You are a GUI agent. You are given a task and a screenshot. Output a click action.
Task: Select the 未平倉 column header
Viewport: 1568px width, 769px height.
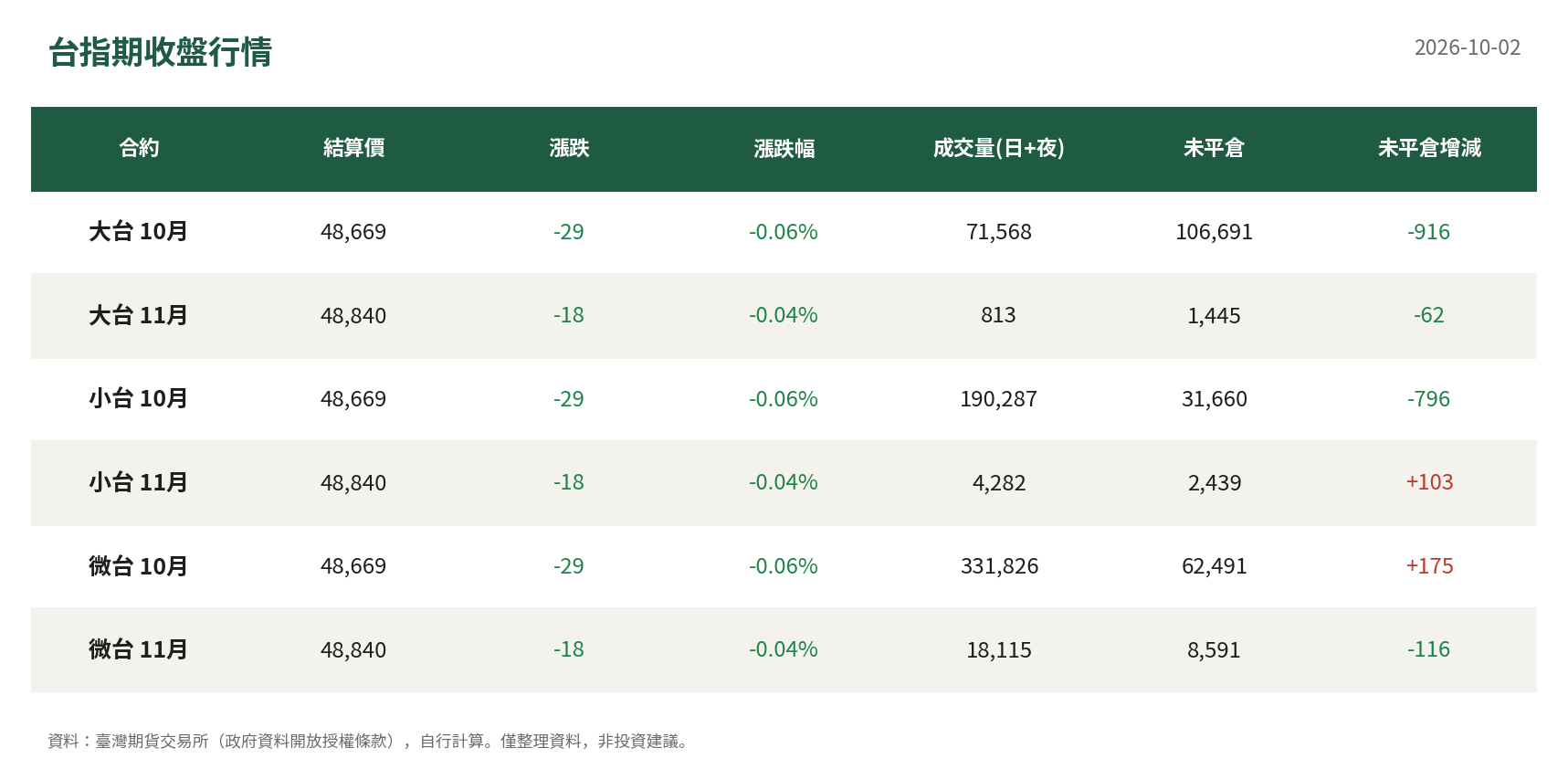pyautogui.click(x=1214, y=148)
